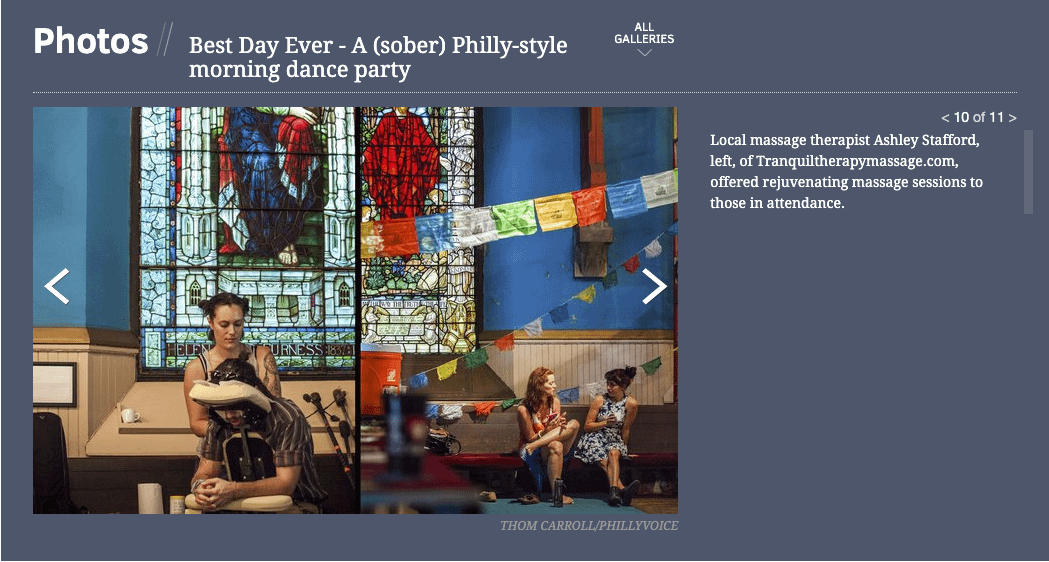The height and width of the screenshot is (562, 1049).
Task: Click the small '>' beside 10 of 11
Action: [1012, 118]
